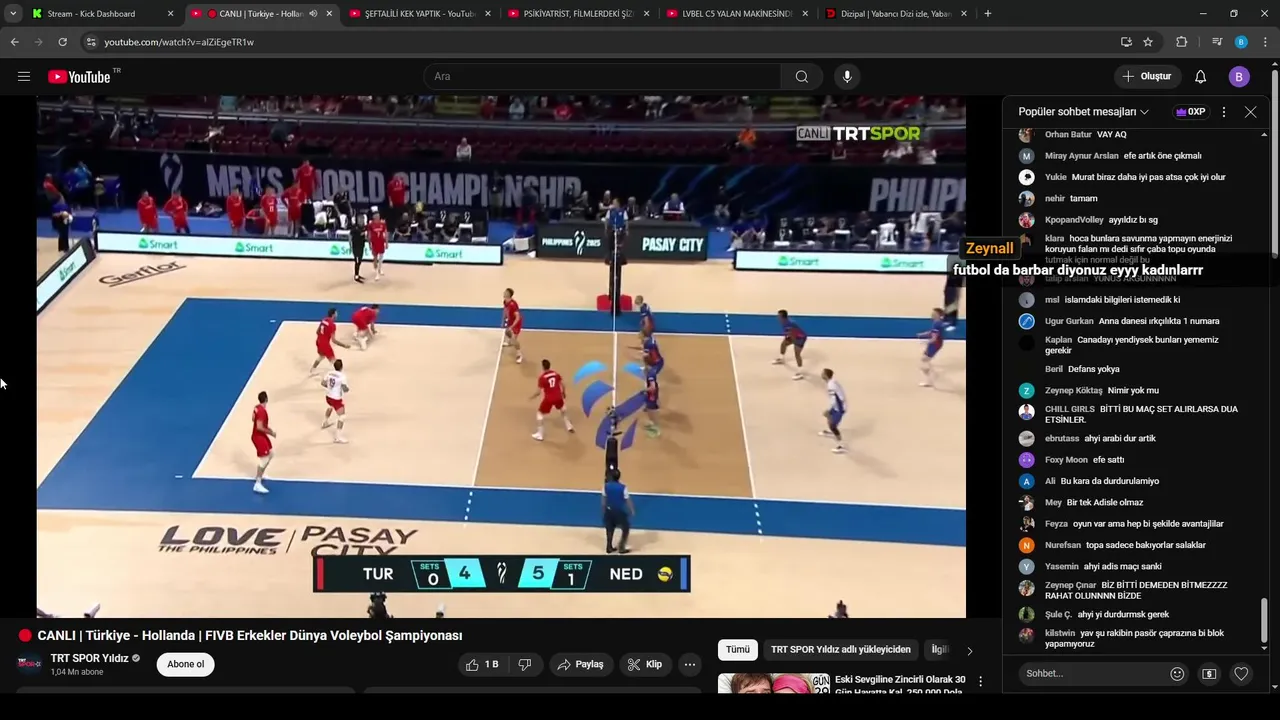The height and width of the screenshot is (720, 1280).
Task: Open the YouTube hamburger guide menu
Action: (24, 77)
